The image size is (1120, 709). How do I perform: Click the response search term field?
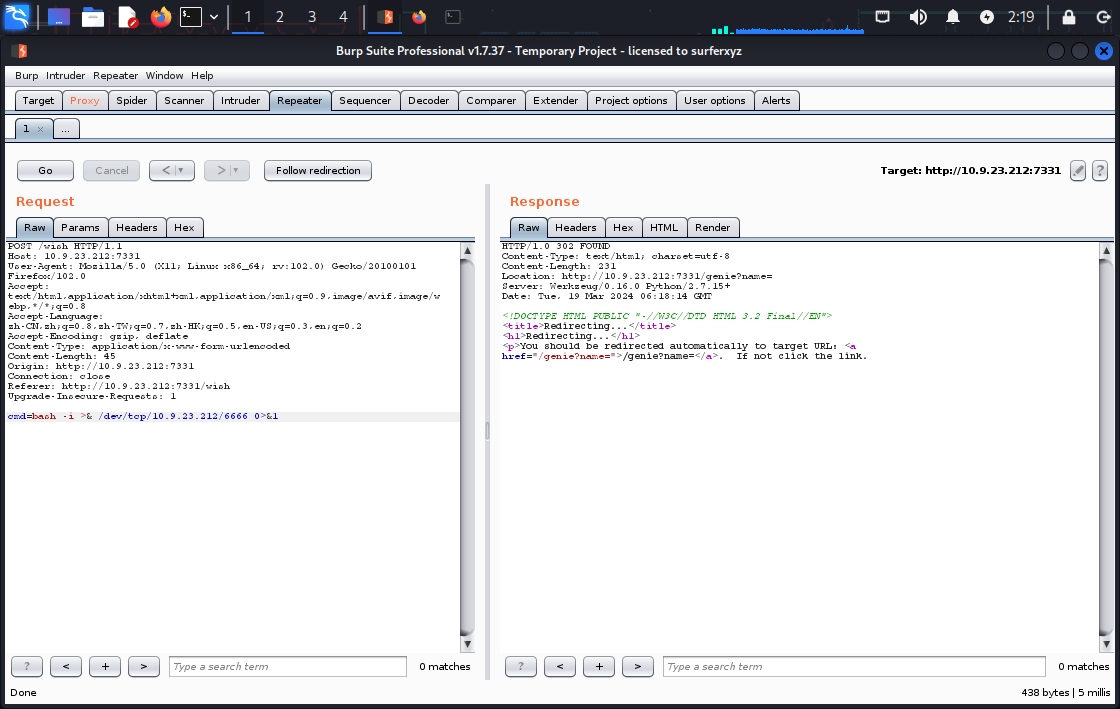point(852,666)
